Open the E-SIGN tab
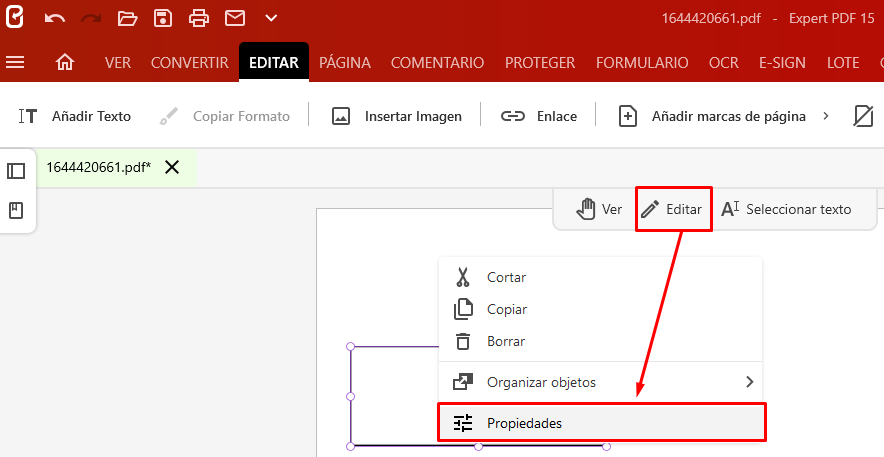Viewport: 884px width, 457px height. 783,63
